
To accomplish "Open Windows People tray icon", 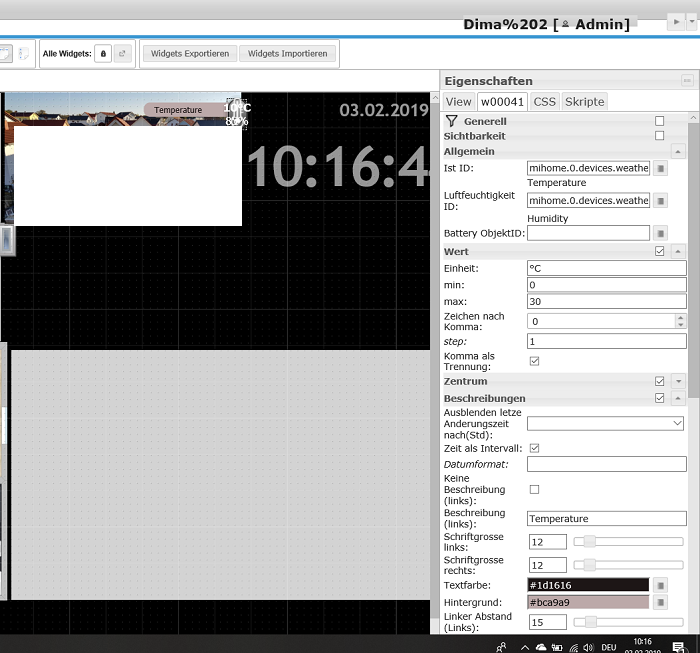I will (501, 647).
